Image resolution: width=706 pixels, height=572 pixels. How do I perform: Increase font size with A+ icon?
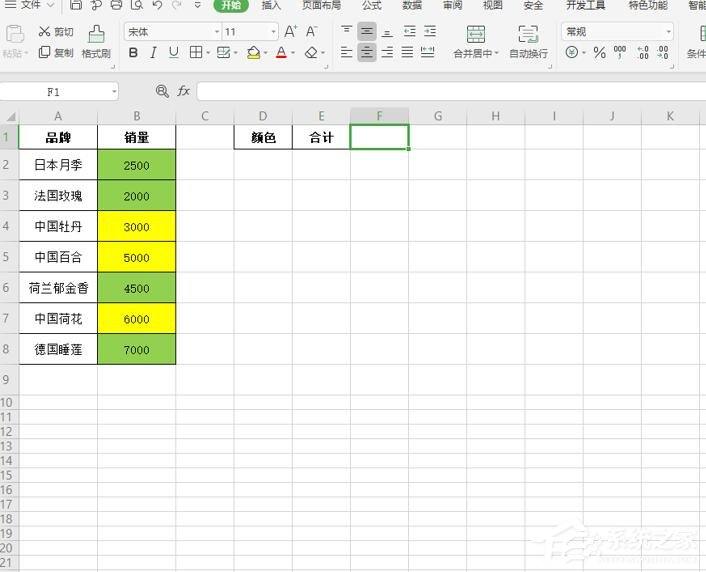tap(290, 32)
